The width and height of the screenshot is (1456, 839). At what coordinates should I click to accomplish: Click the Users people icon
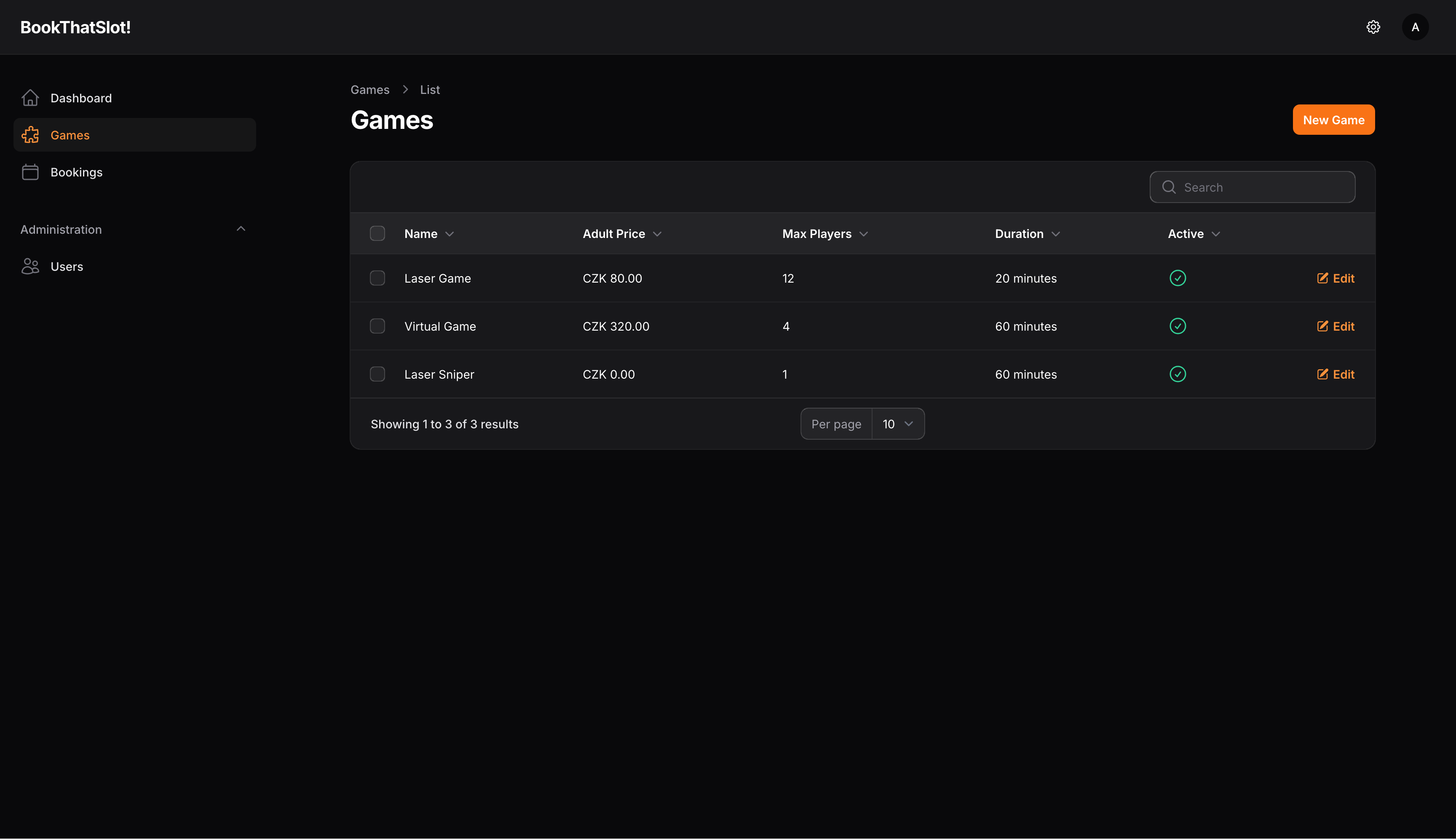tap(30, 266)
